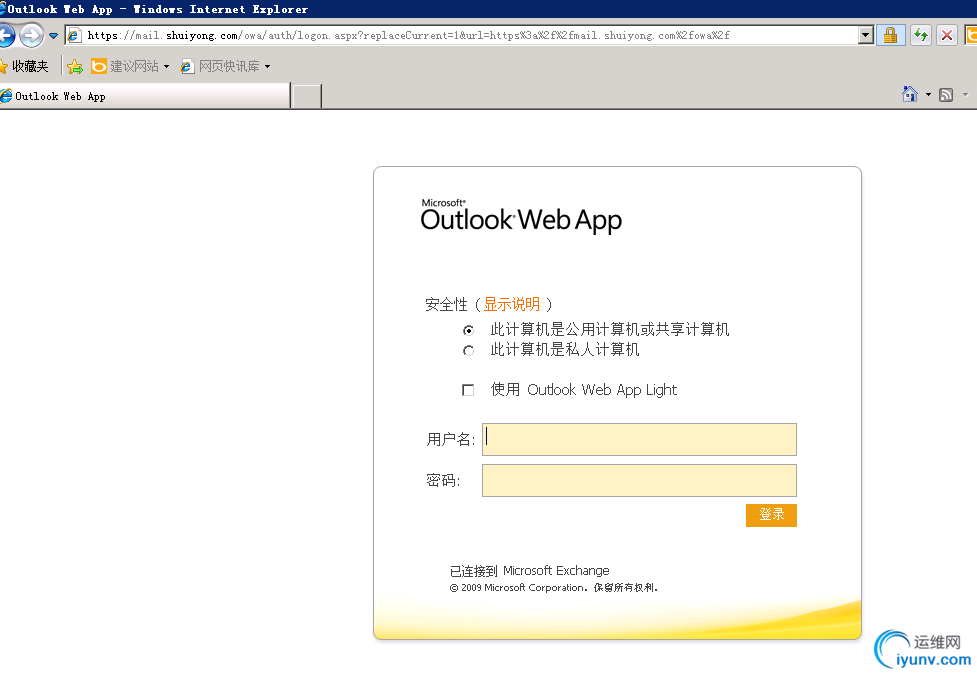Stop page loading with the red X icon
This screenshot has width=977, height=676.
tap(947, 34)
